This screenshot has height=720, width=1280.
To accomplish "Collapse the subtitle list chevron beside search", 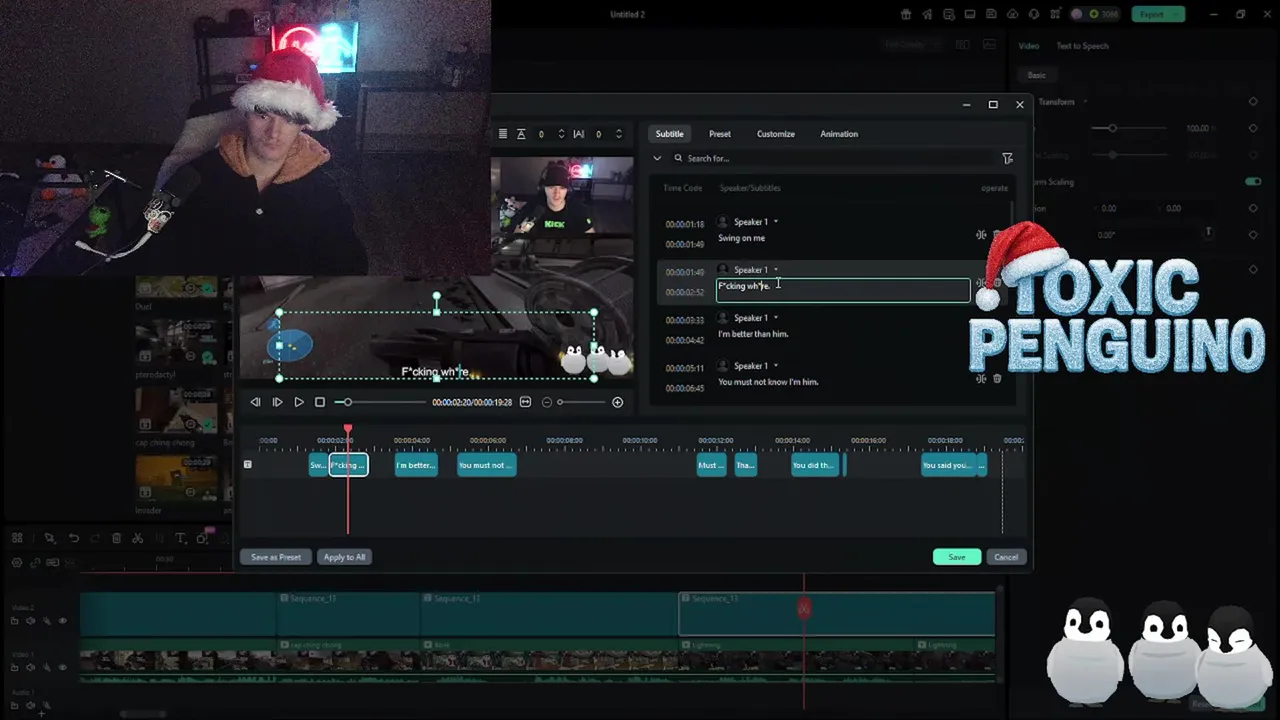I will tap(657, 158).
